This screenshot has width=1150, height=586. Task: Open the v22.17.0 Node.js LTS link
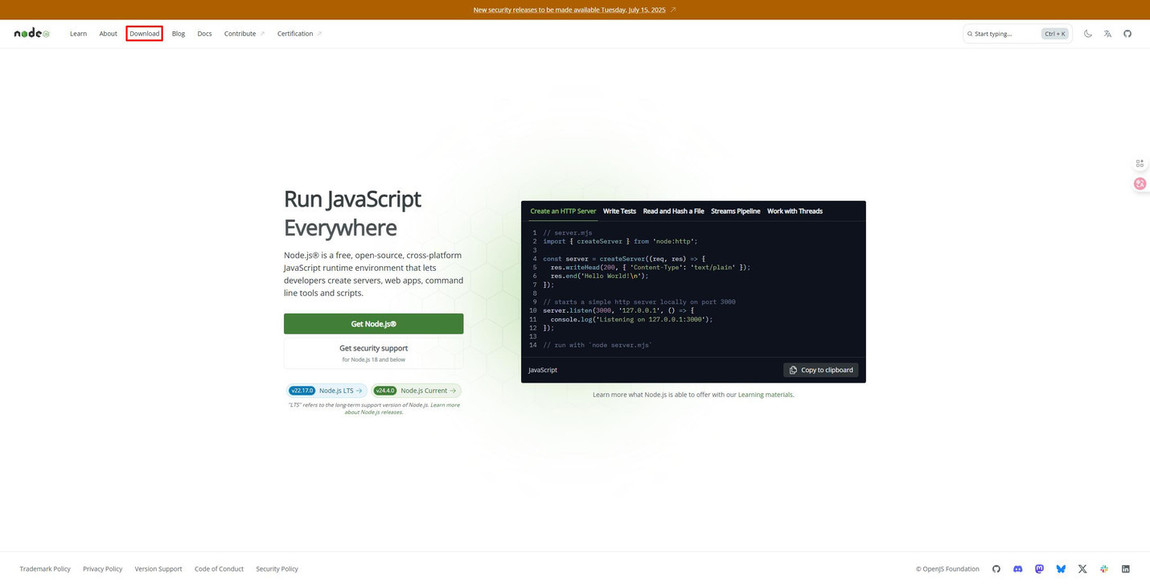coord(327,391)
